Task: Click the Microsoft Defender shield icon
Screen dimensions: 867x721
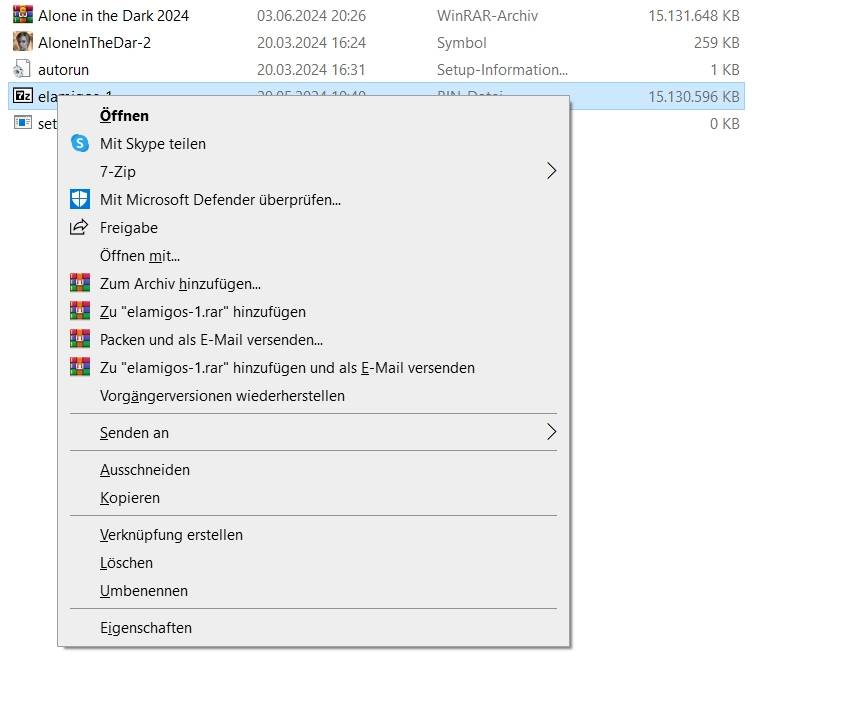Action: click(80, 199)
